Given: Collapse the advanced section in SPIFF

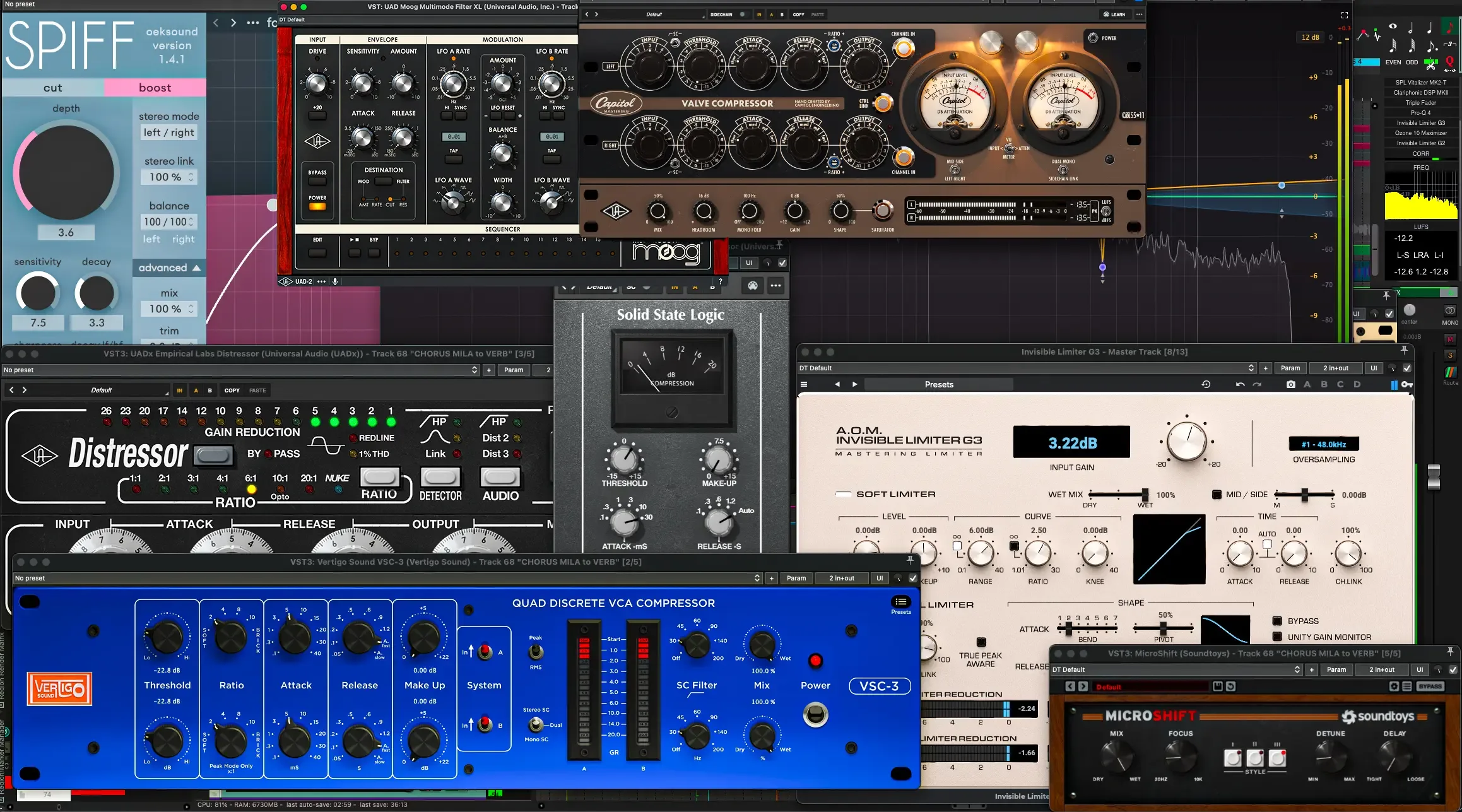Looking at the screenshot, I should pos(169,268).
